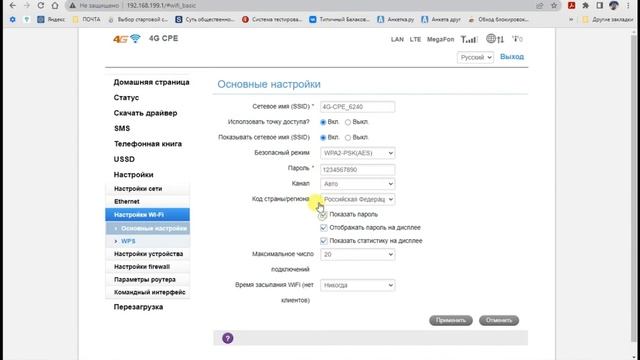Open the USSD menu item
This screenshot has height=360, width=640.
(x=124, y=159)
